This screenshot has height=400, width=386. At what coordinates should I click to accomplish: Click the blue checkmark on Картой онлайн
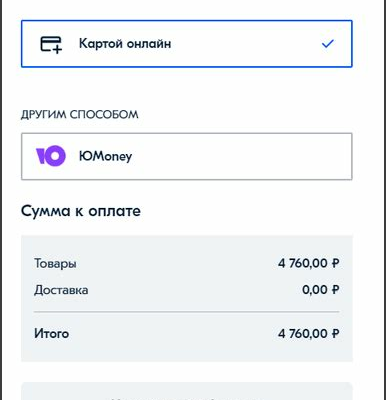pyautogui.click(x=328, y=44)
